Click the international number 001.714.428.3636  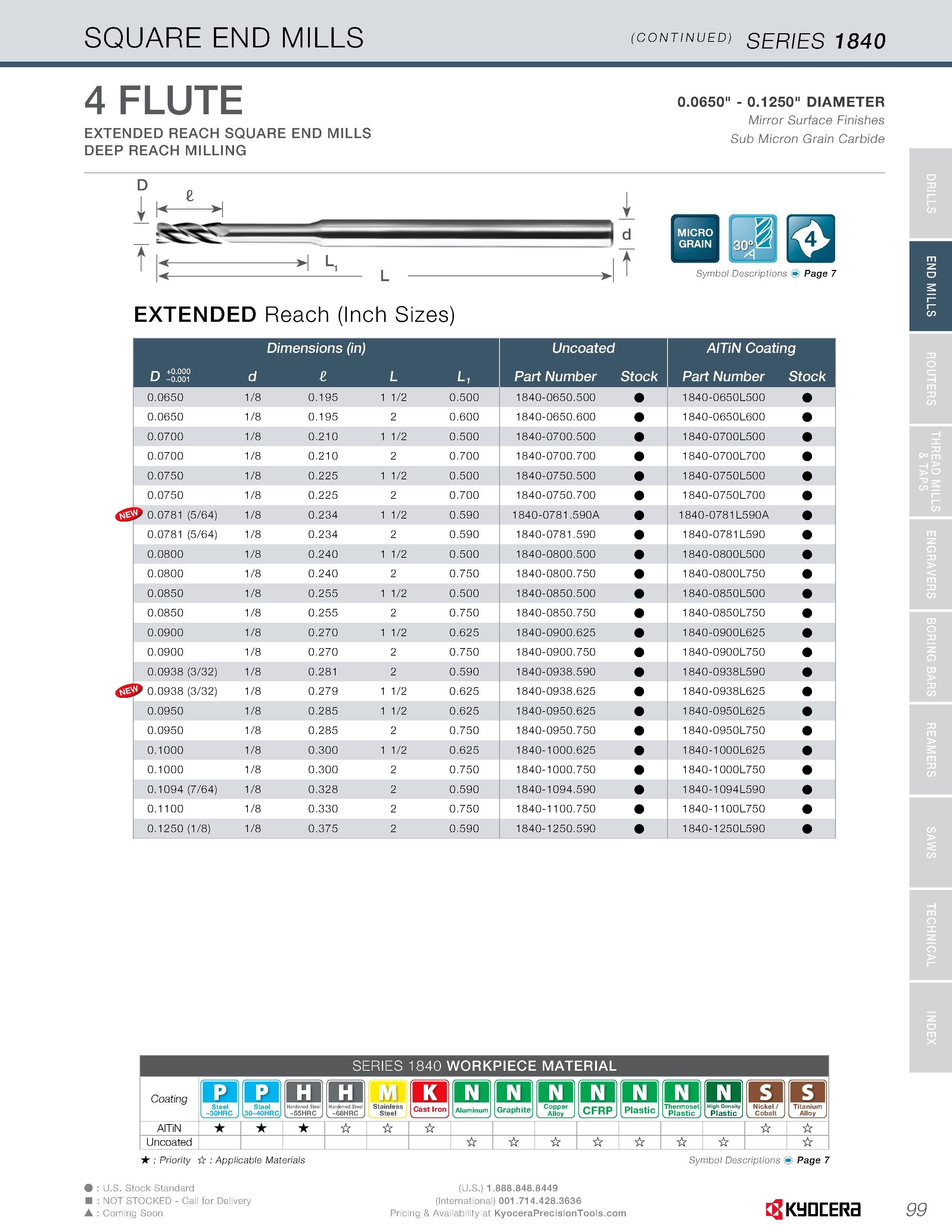540,1201
